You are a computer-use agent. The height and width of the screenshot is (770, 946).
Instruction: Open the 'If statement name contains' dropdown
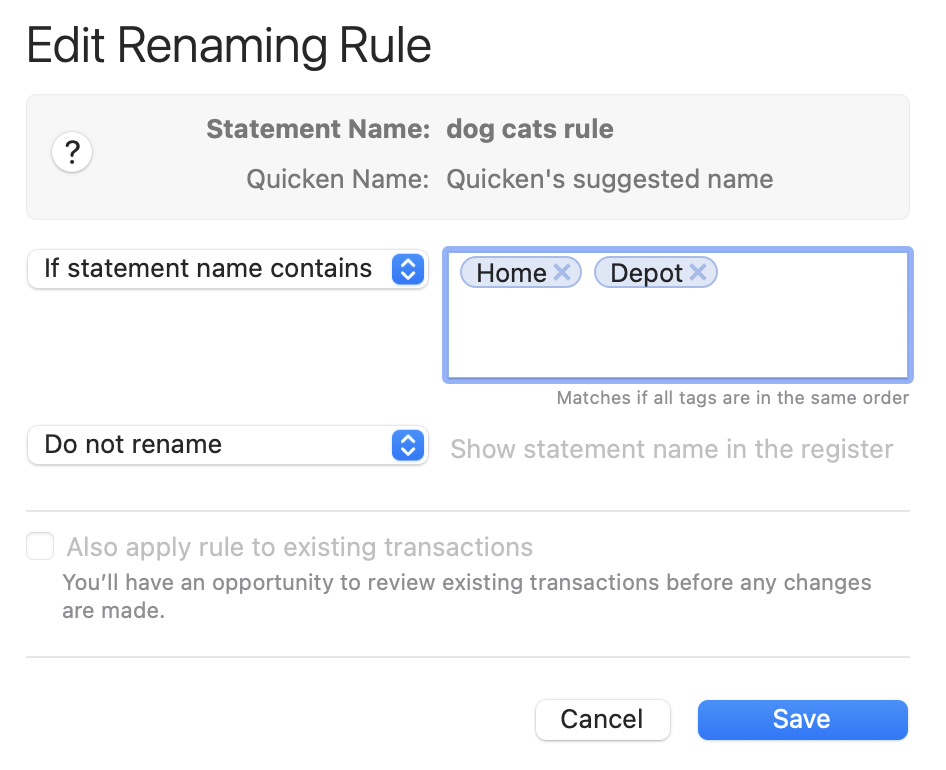pos(227,269)
